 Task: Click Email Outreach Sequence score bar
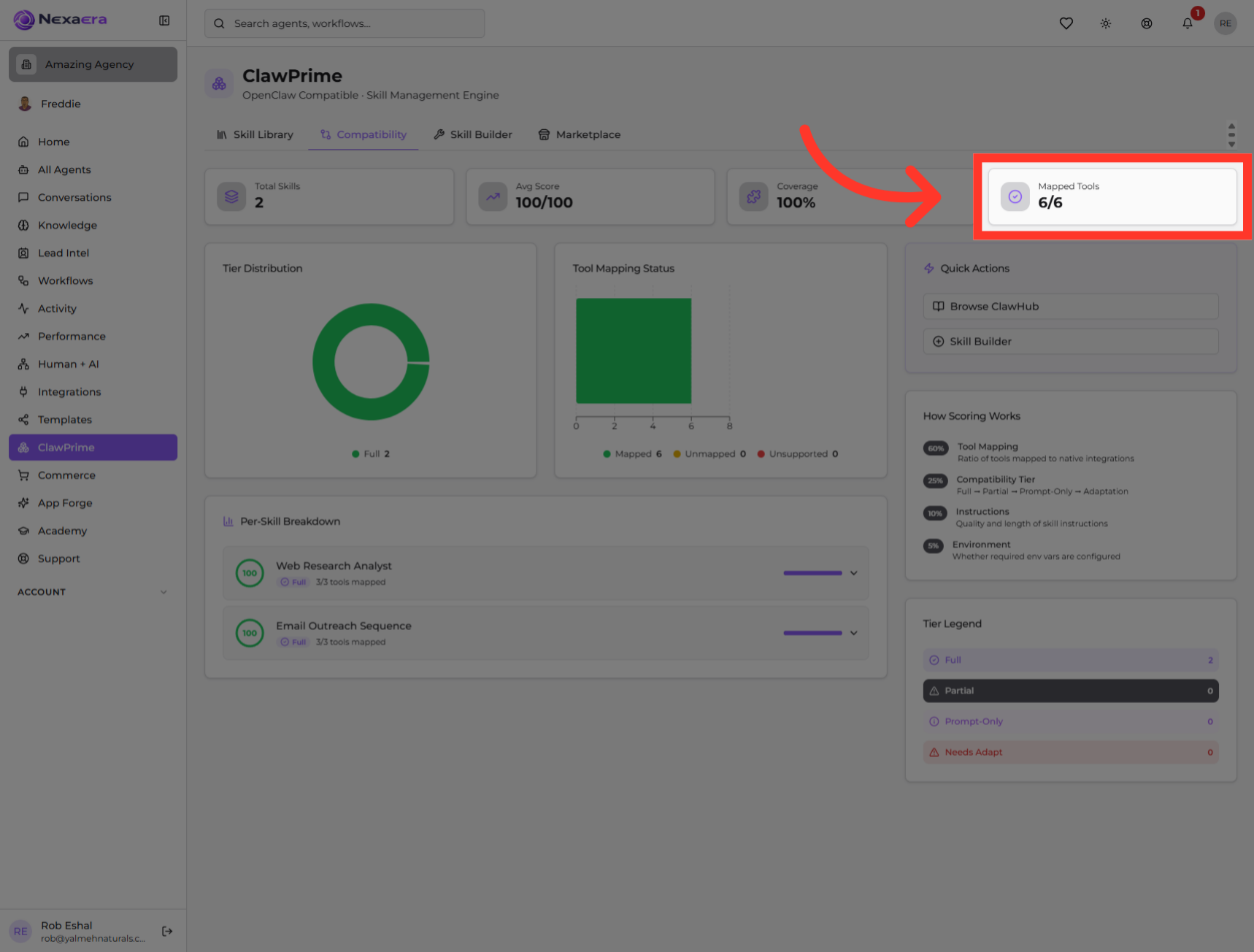pos(812,633)
